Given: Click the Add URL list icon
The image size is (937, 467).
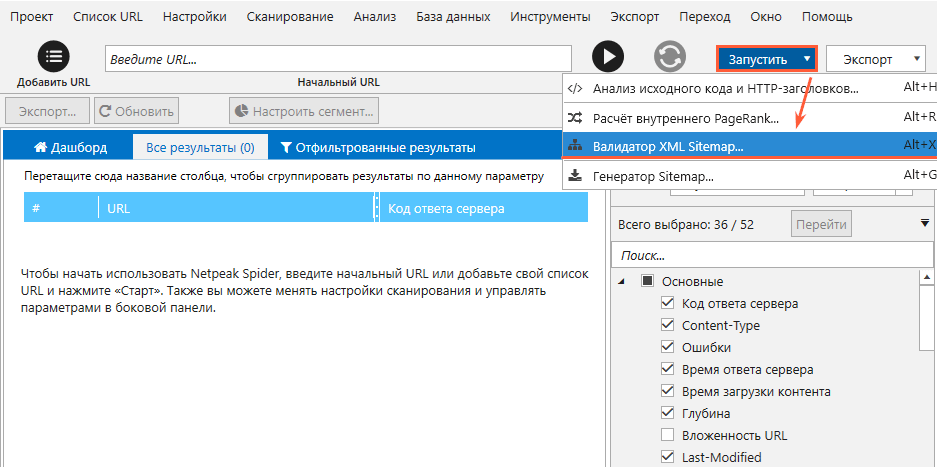Looking at the screenshot, I should pos(53,57).
